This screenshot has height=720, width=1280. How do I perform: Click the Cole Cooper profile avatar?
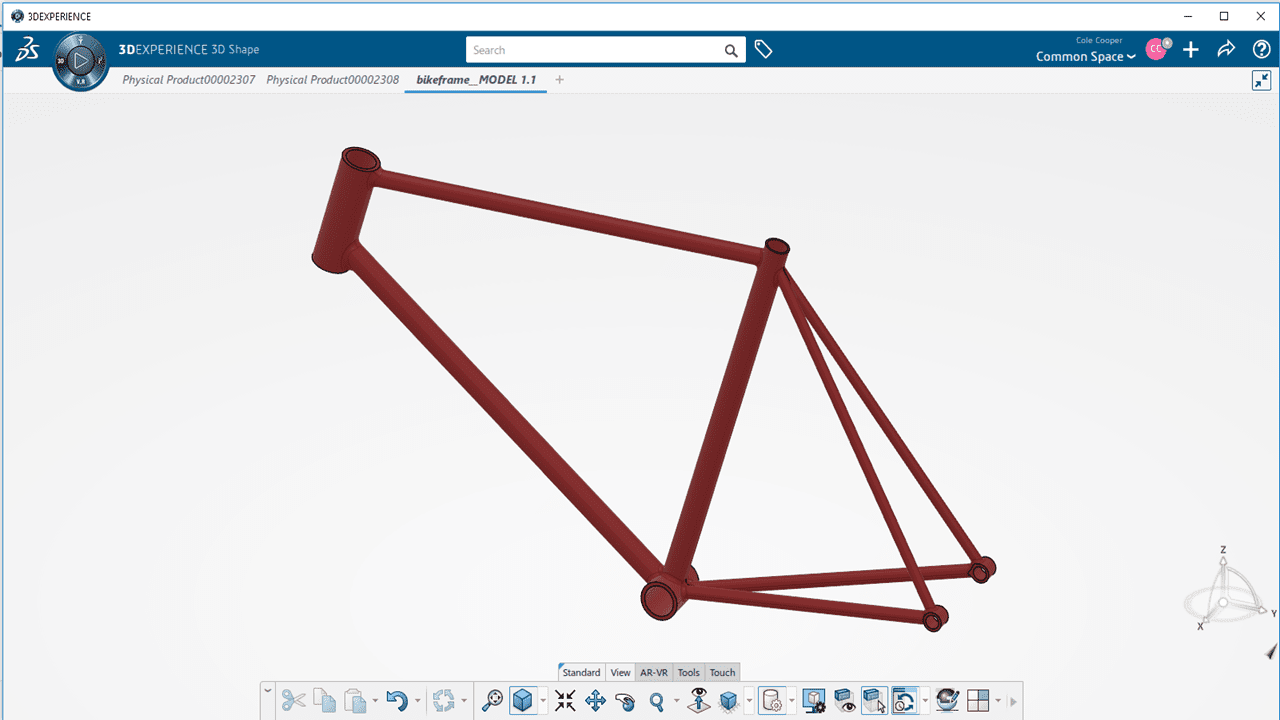click(x=1156, y=49)
